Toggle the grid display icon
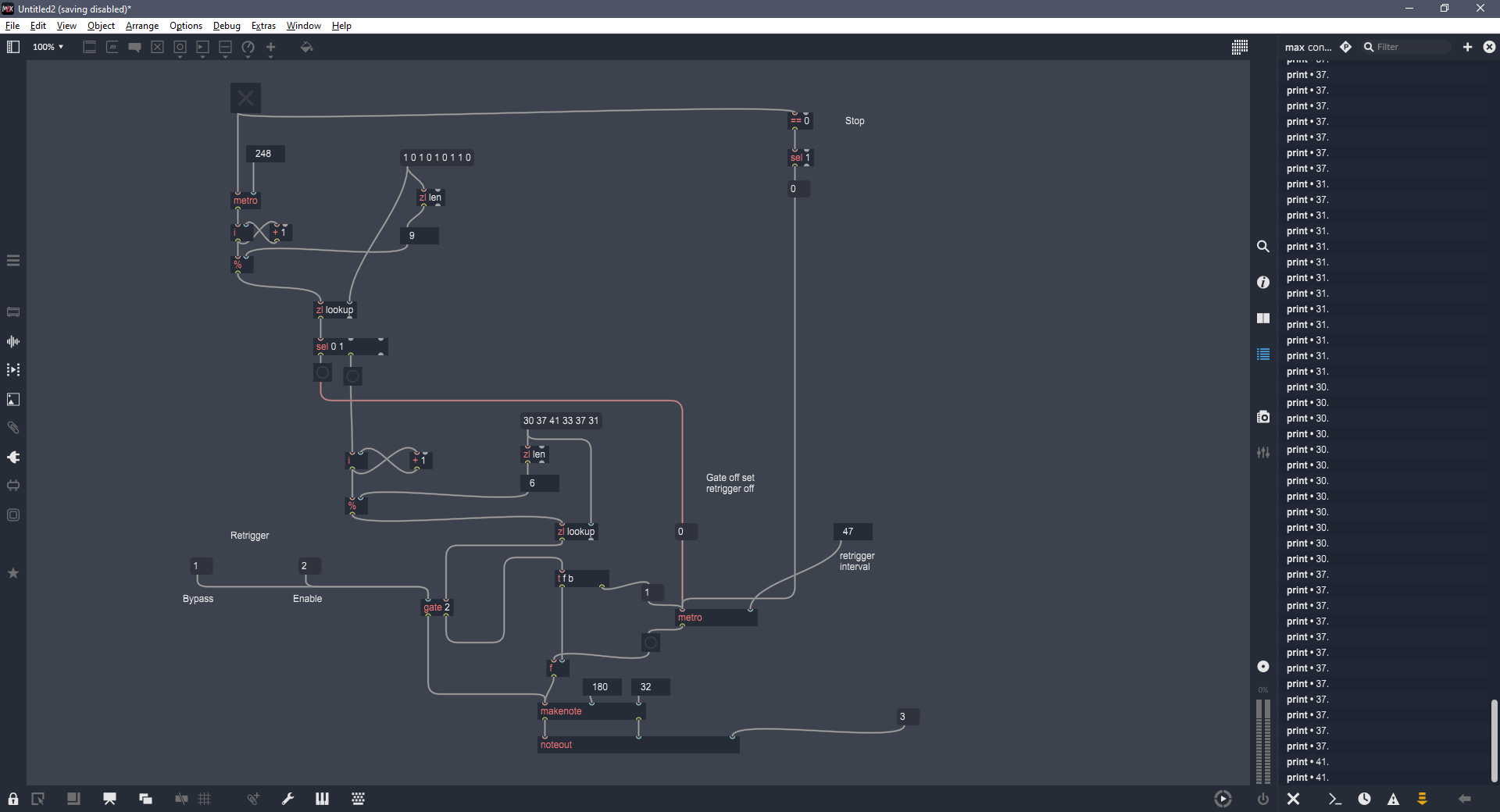 pos(205,799)
